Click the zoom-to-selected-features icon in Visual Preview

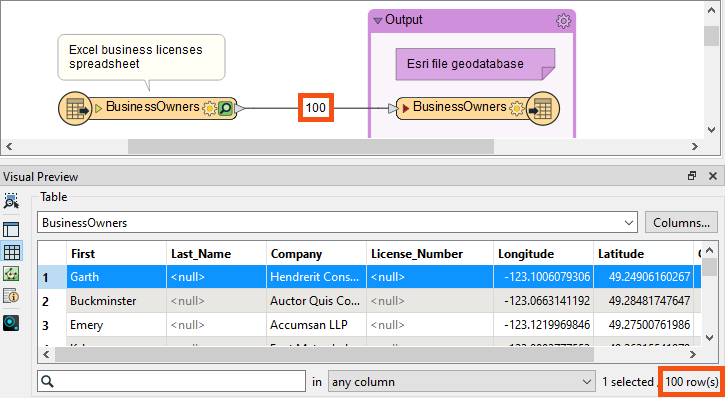click(11, 201)
